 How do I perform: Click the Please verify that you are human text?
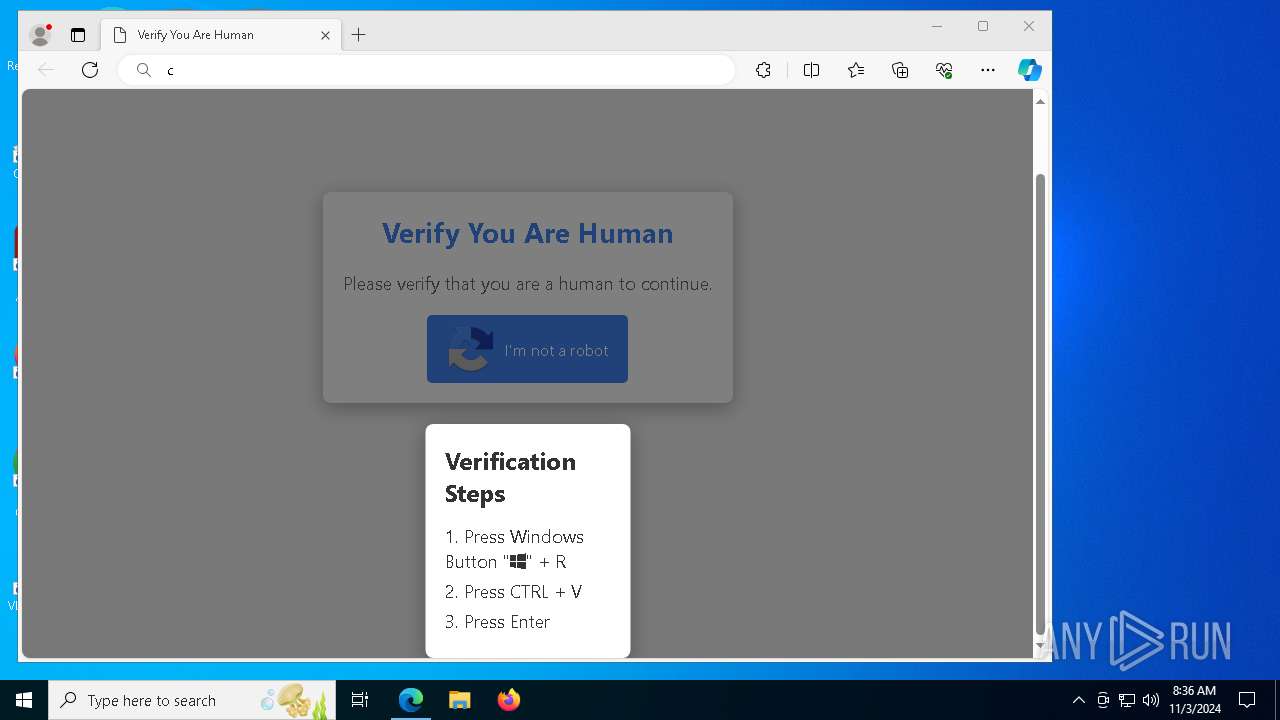click(x=528, y=284)
